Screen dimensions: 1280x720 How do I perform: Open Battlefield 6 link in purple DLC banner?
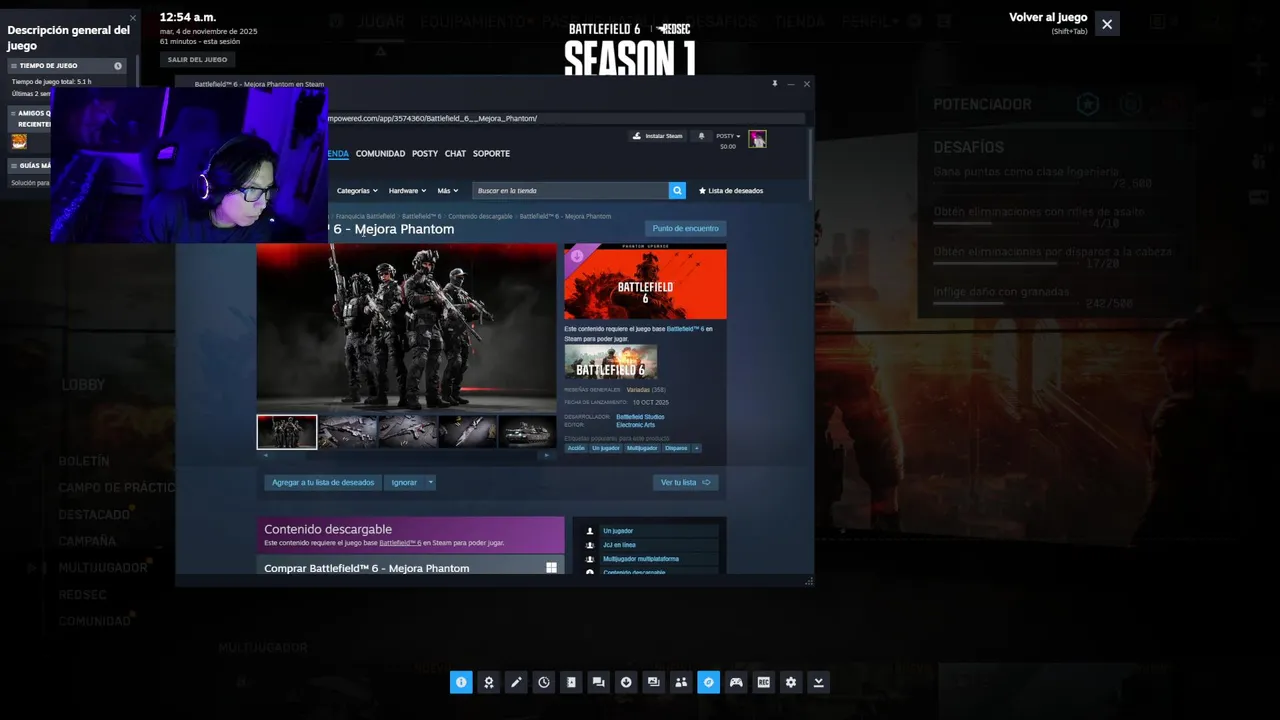point(400,543)
